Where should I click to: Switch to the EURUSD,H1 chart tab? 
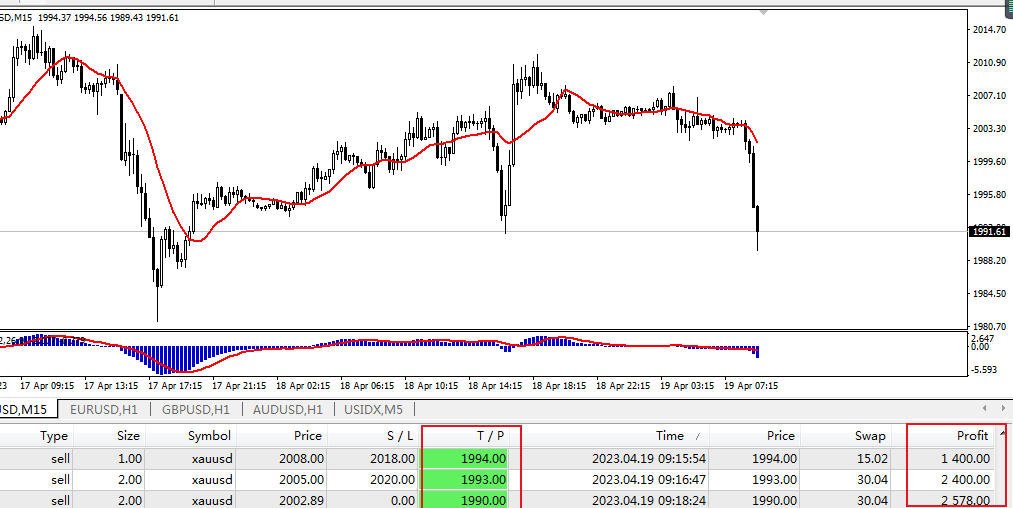[x=103, y=409]
